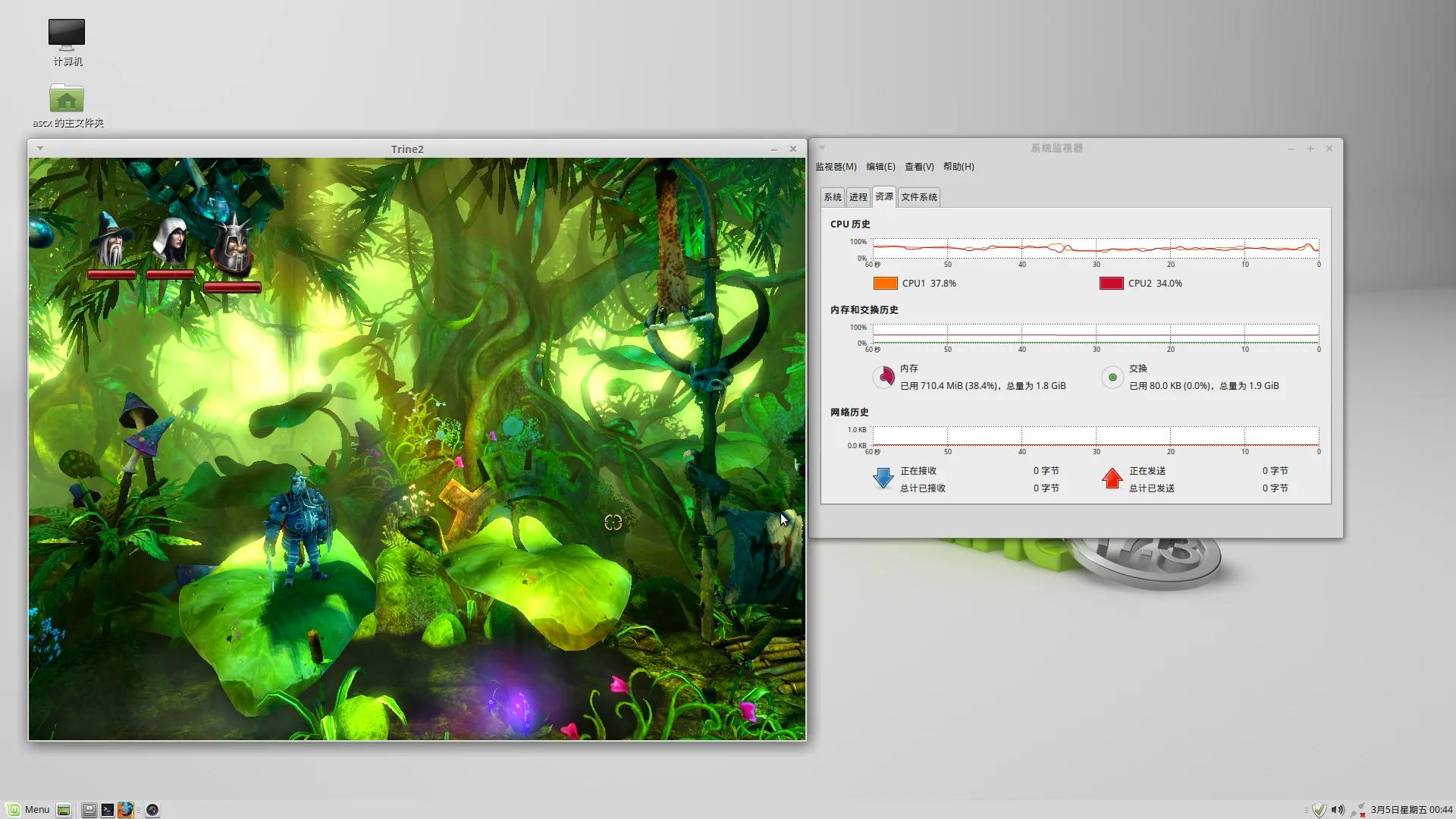
Task: Open the Trine2 window menu arrow
Action: tap(40, 149)
